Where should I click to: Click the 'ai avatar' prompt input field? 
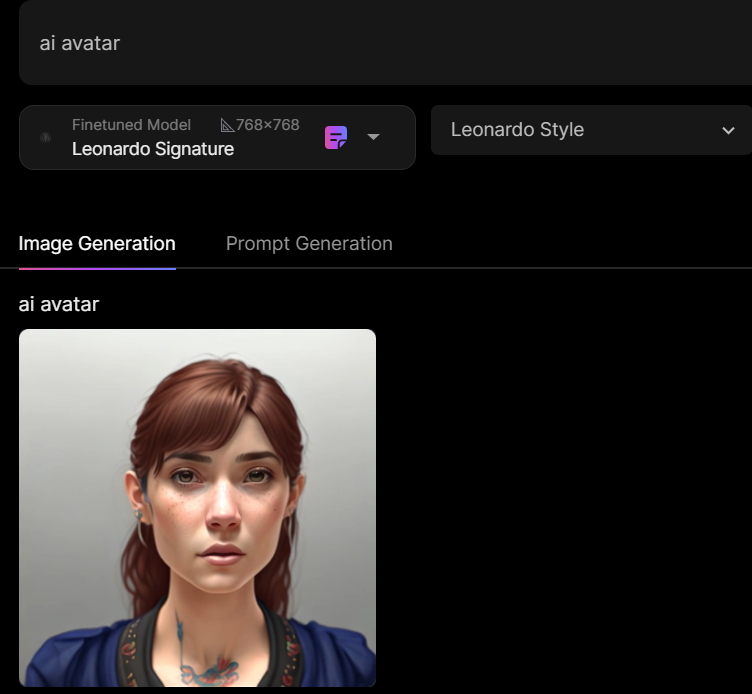click(386, 43)
